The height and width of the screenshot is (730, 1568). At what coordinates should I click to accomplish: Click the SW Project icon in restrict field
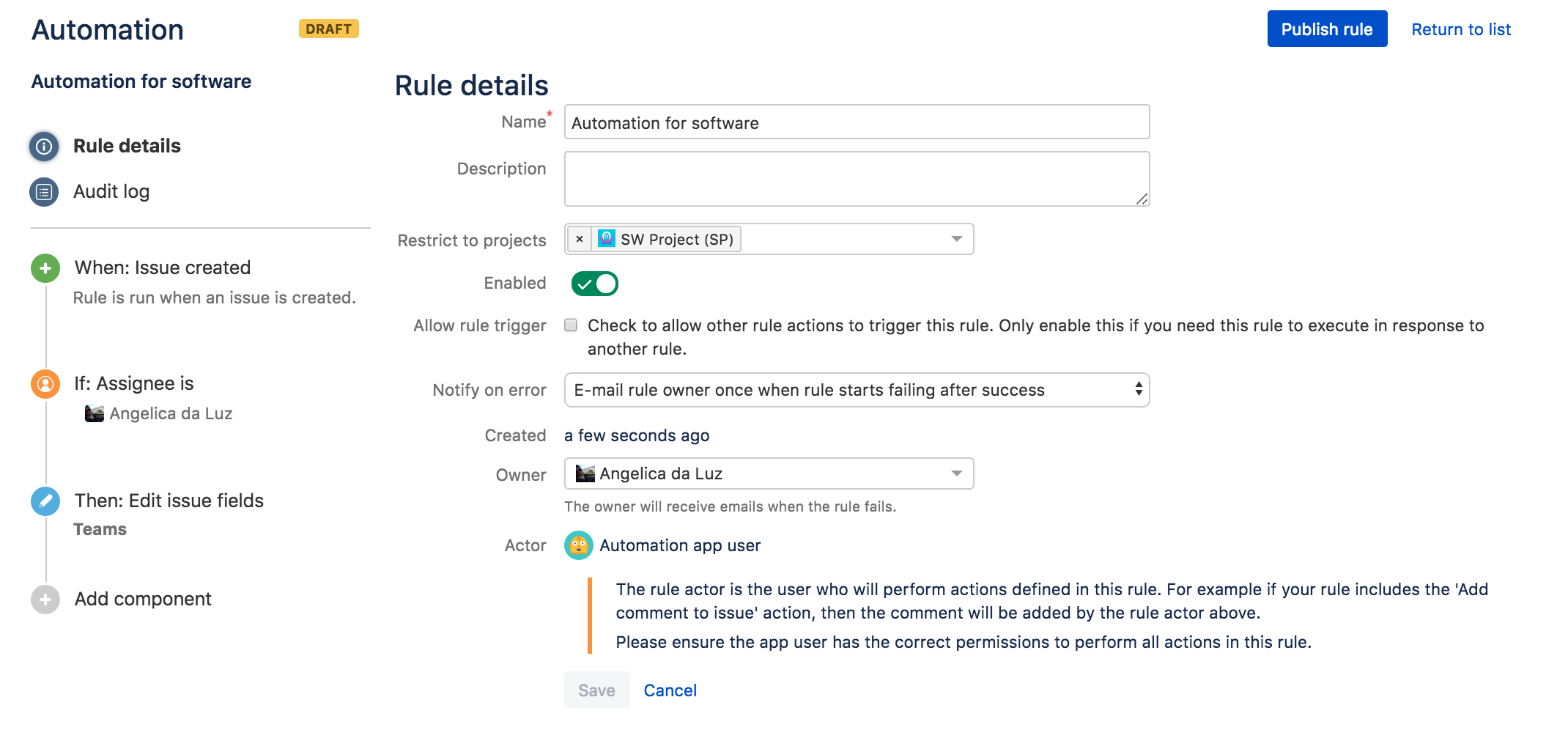pyautogui.click(x=606, y=239)
